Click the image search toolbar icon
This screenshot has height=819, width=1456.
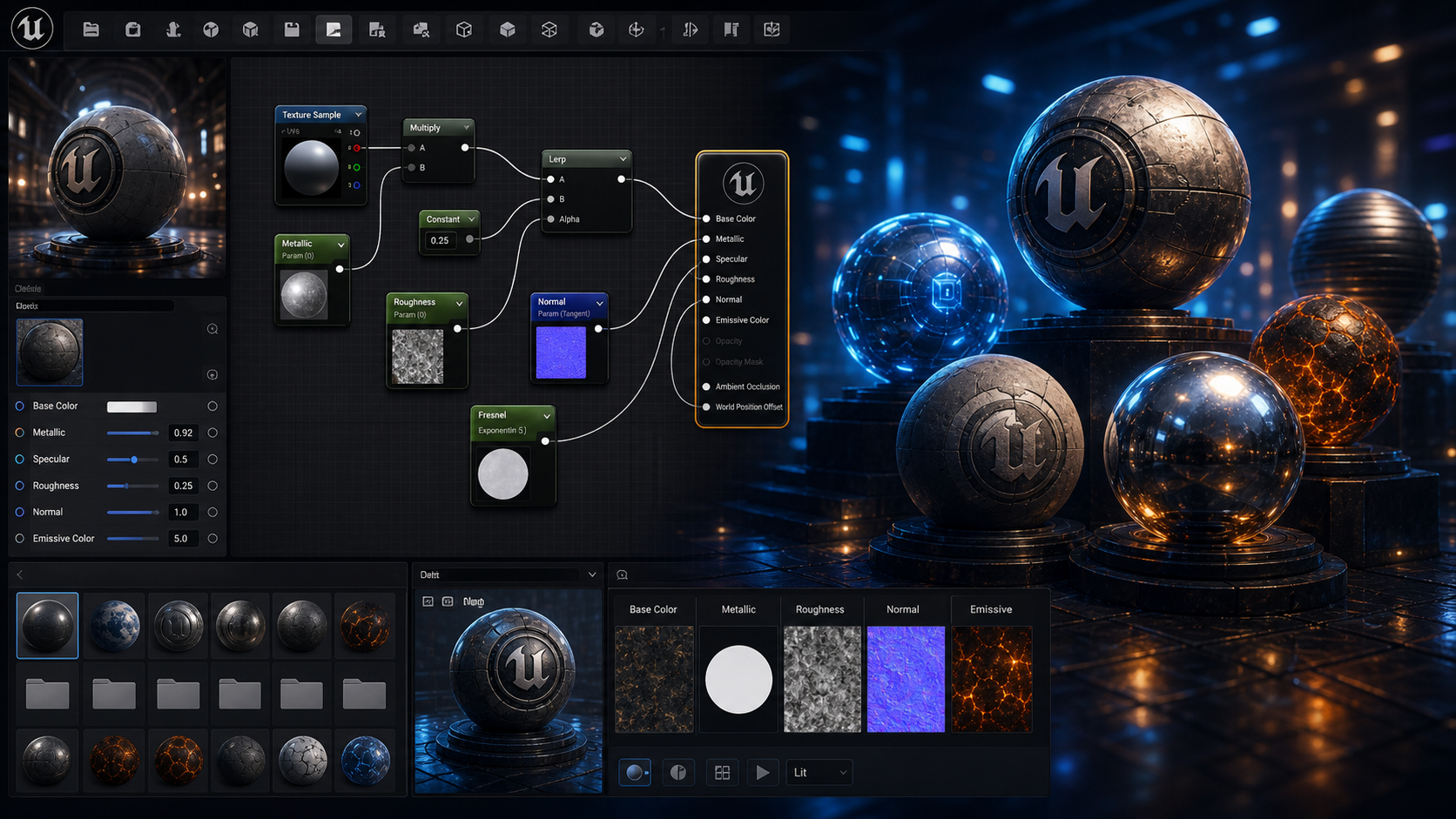tap(421, 30)
